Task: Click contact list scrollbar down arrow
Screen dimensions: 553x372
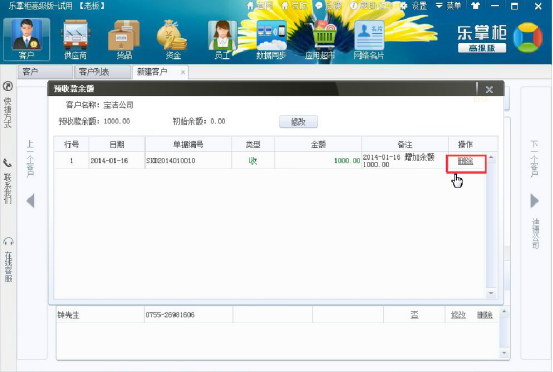Action: click(504, 353)
